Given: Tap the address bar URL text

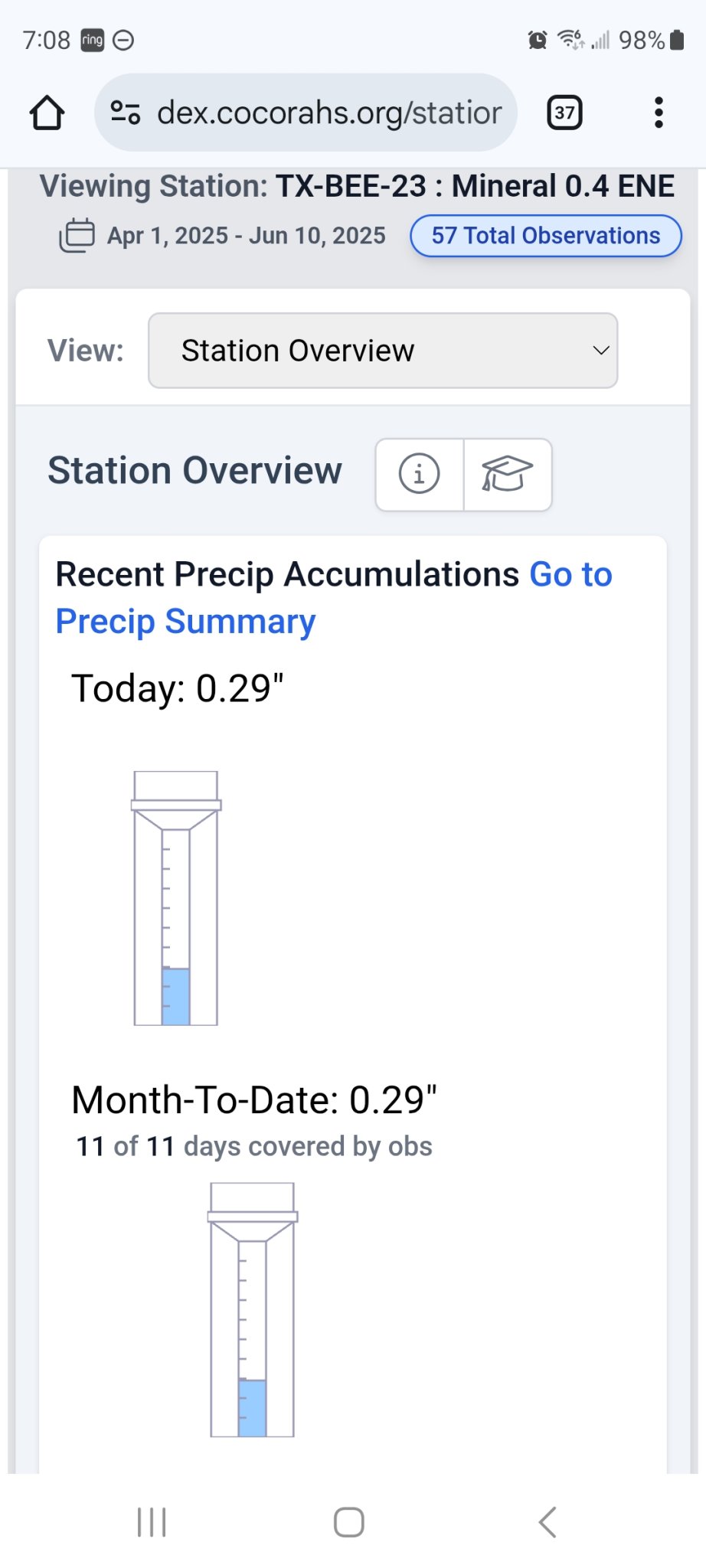Looking at the screenshot, I should [x=329, y=113].
